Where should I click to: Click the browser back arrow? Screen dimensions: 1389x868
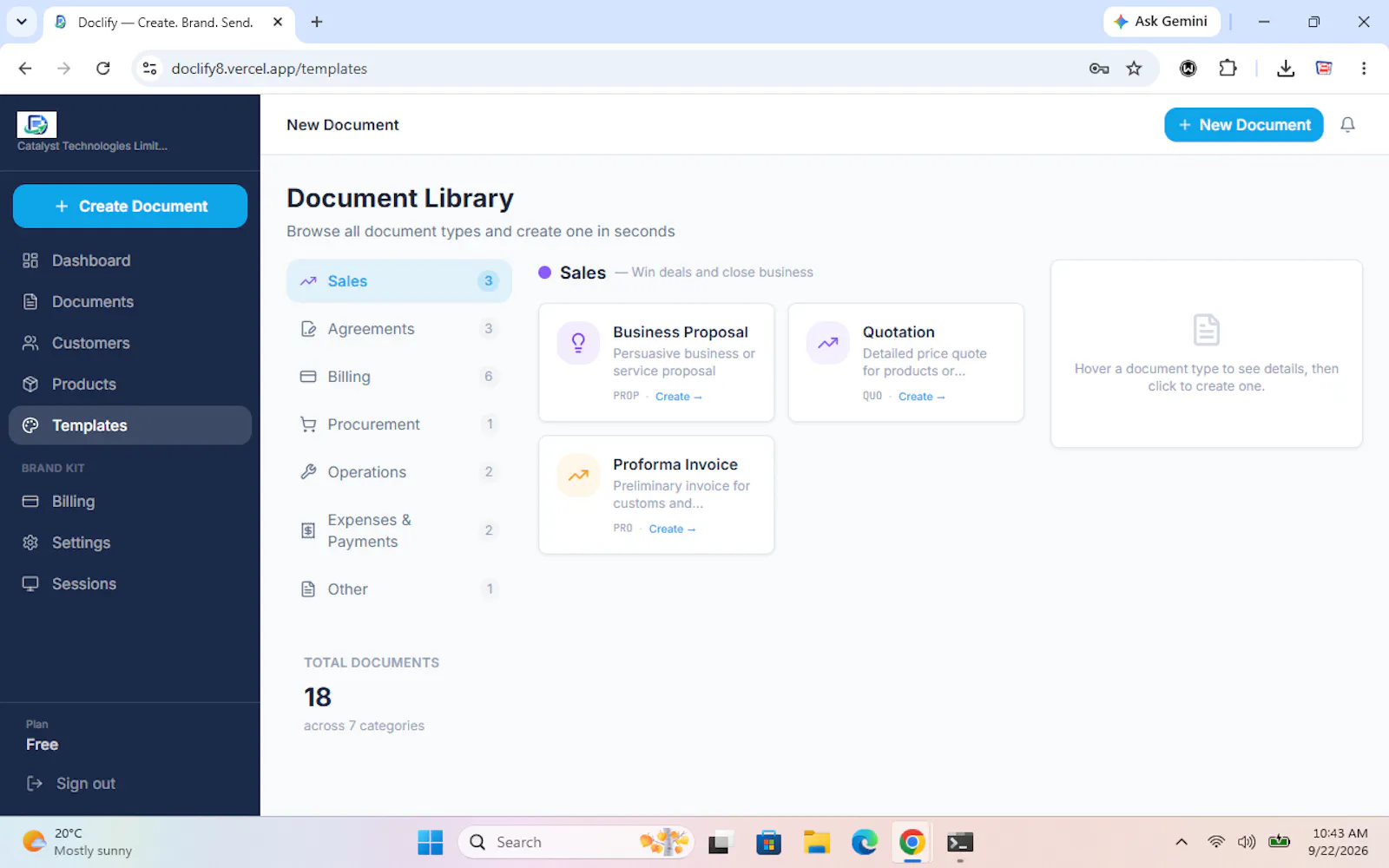tap(25, 69)
